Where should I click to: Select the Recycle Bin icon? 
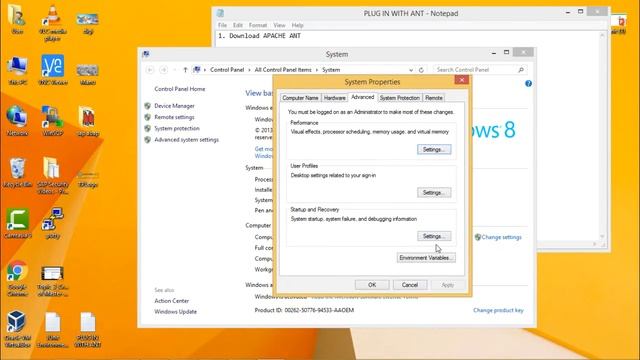[17, 172]
